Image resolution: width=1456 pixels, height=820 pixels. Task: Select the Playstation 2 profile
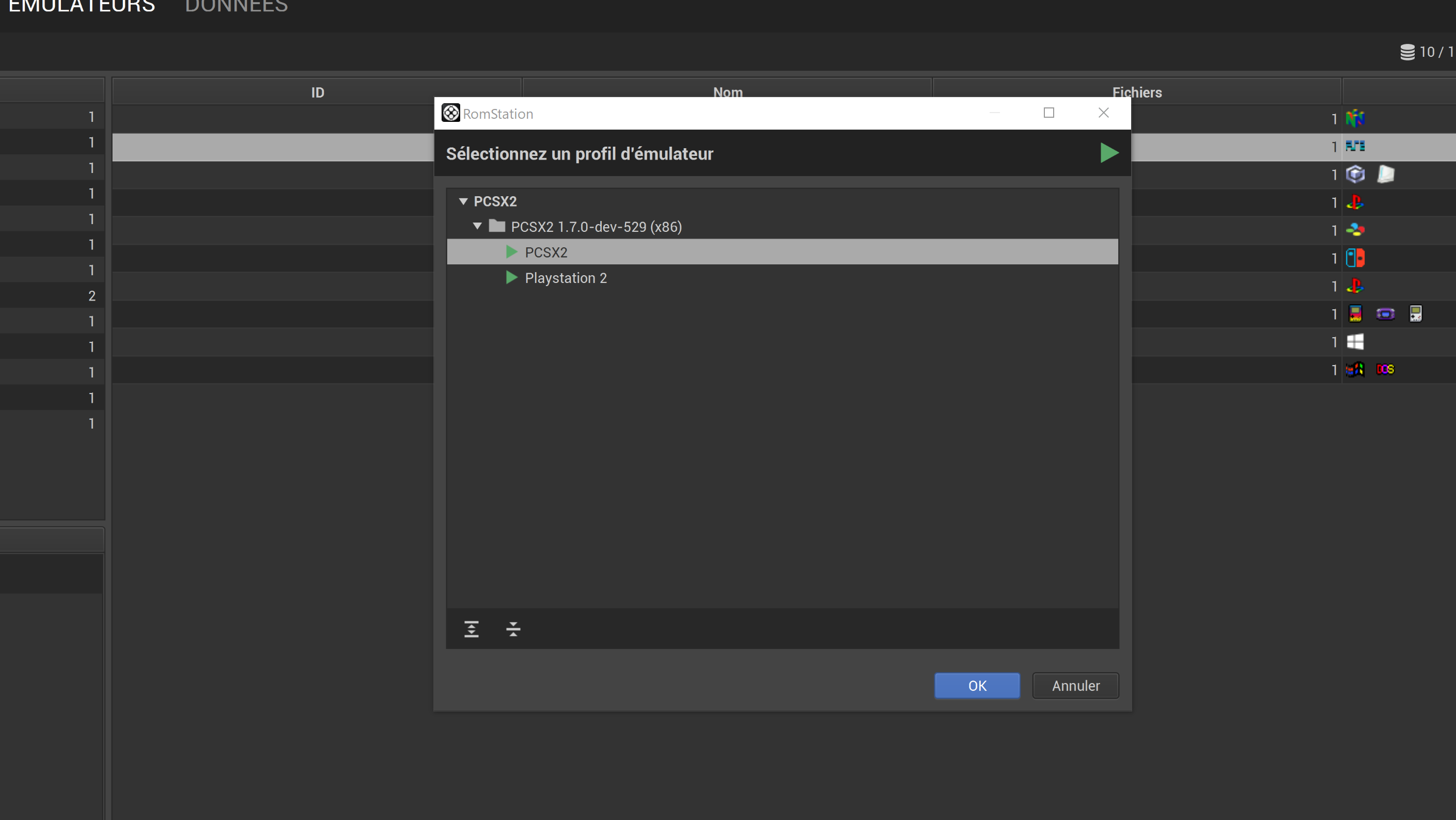pos(565,277)
